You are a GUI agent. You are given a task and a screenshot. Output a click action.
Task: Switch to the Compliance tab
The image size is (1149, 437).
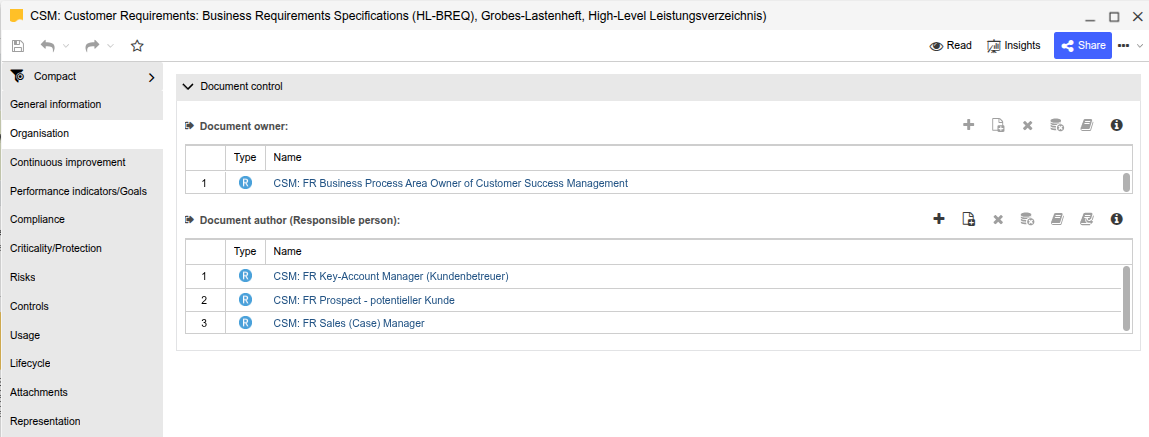81,220
